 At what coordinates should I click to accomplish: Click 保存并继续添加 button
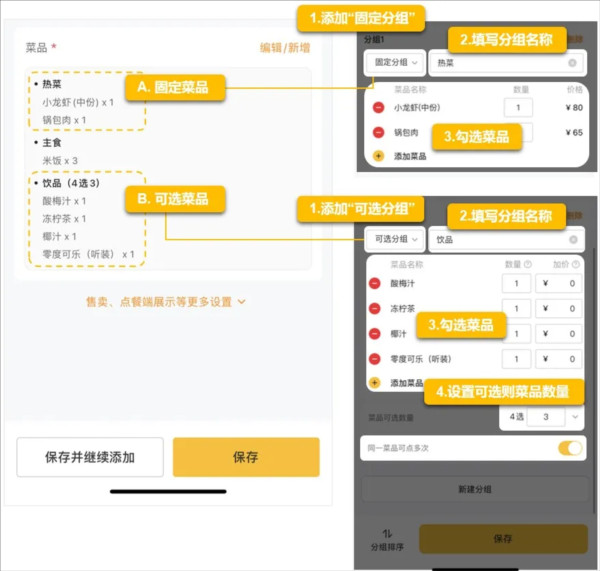(90, 457)
